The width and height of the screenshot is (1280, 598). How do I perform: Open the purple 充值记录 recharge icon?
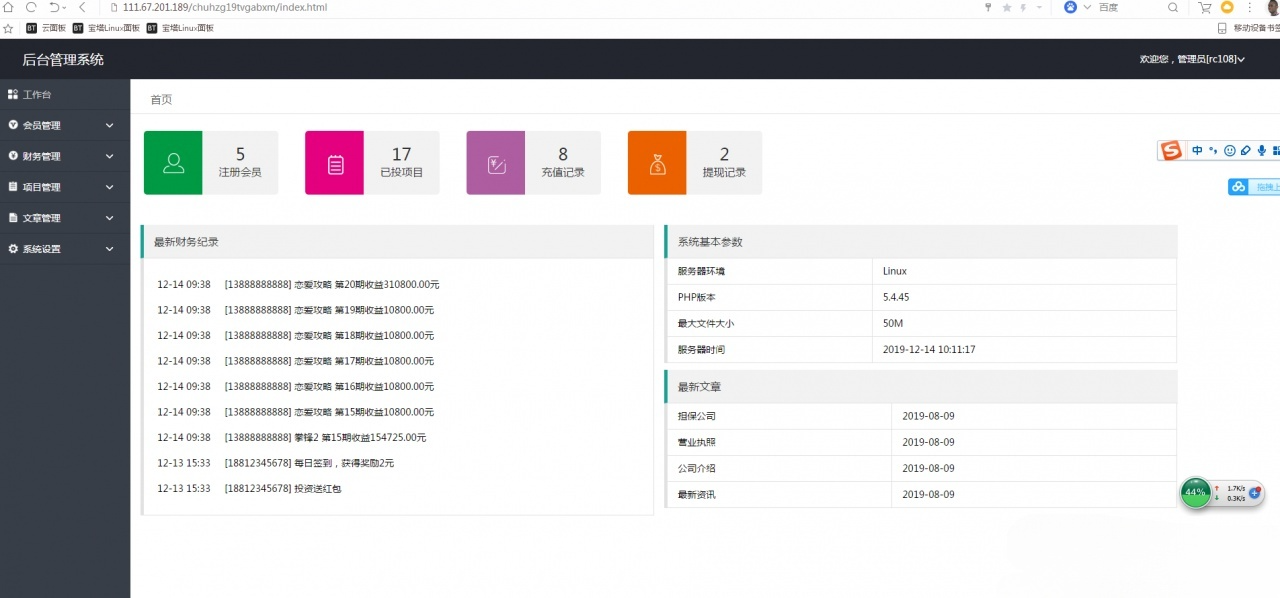pos(495,162)
